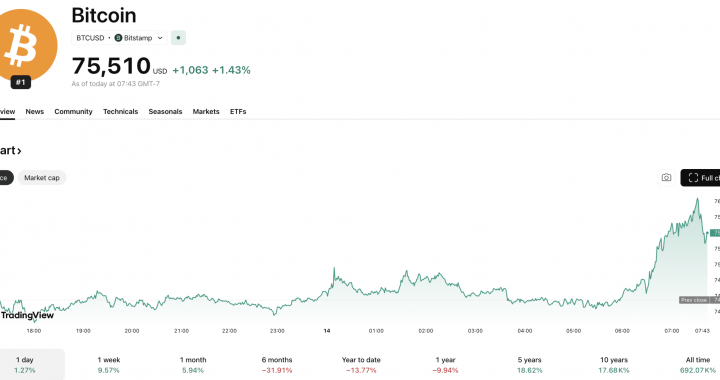Go to the Markets tab

click(206, 112)
